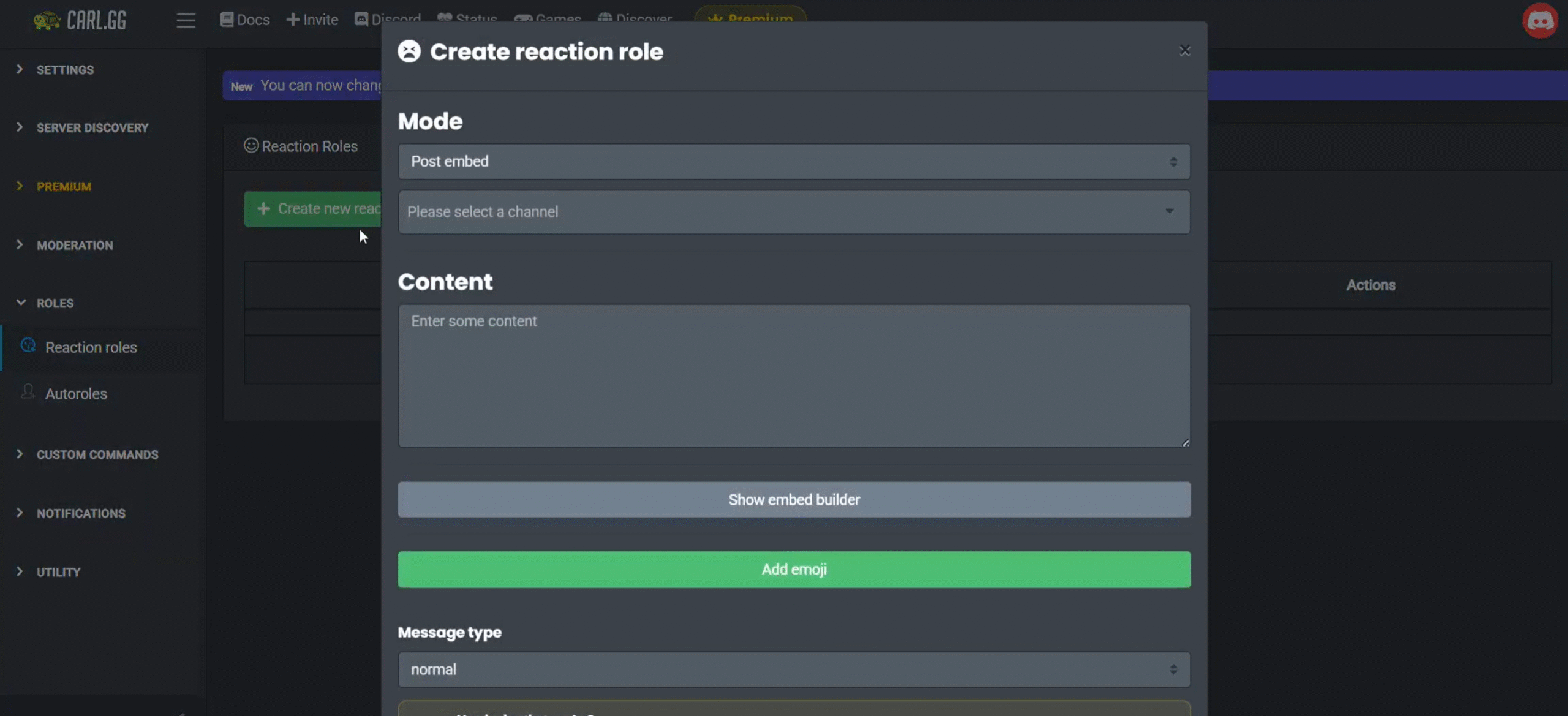
Task: Click the smiley icon beside Reaction Roles
Action: pyautogui.click(x=251, y=145)
